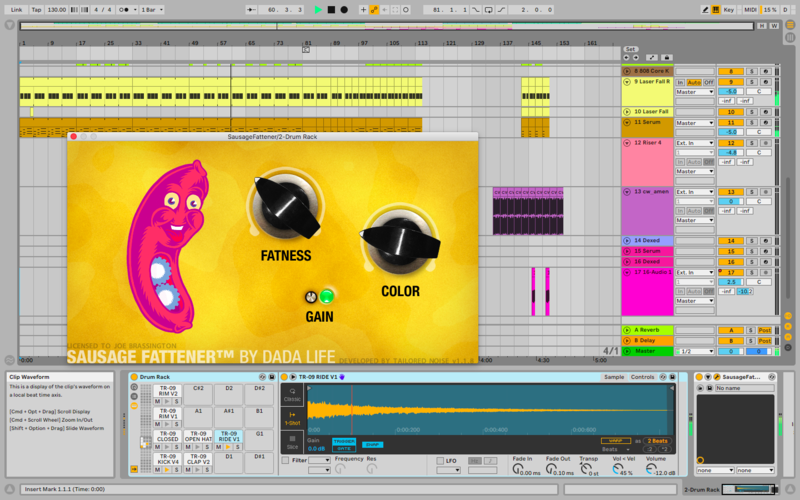Click the green gain indicator light
This screenshot has height=500, width=800.
326,296
